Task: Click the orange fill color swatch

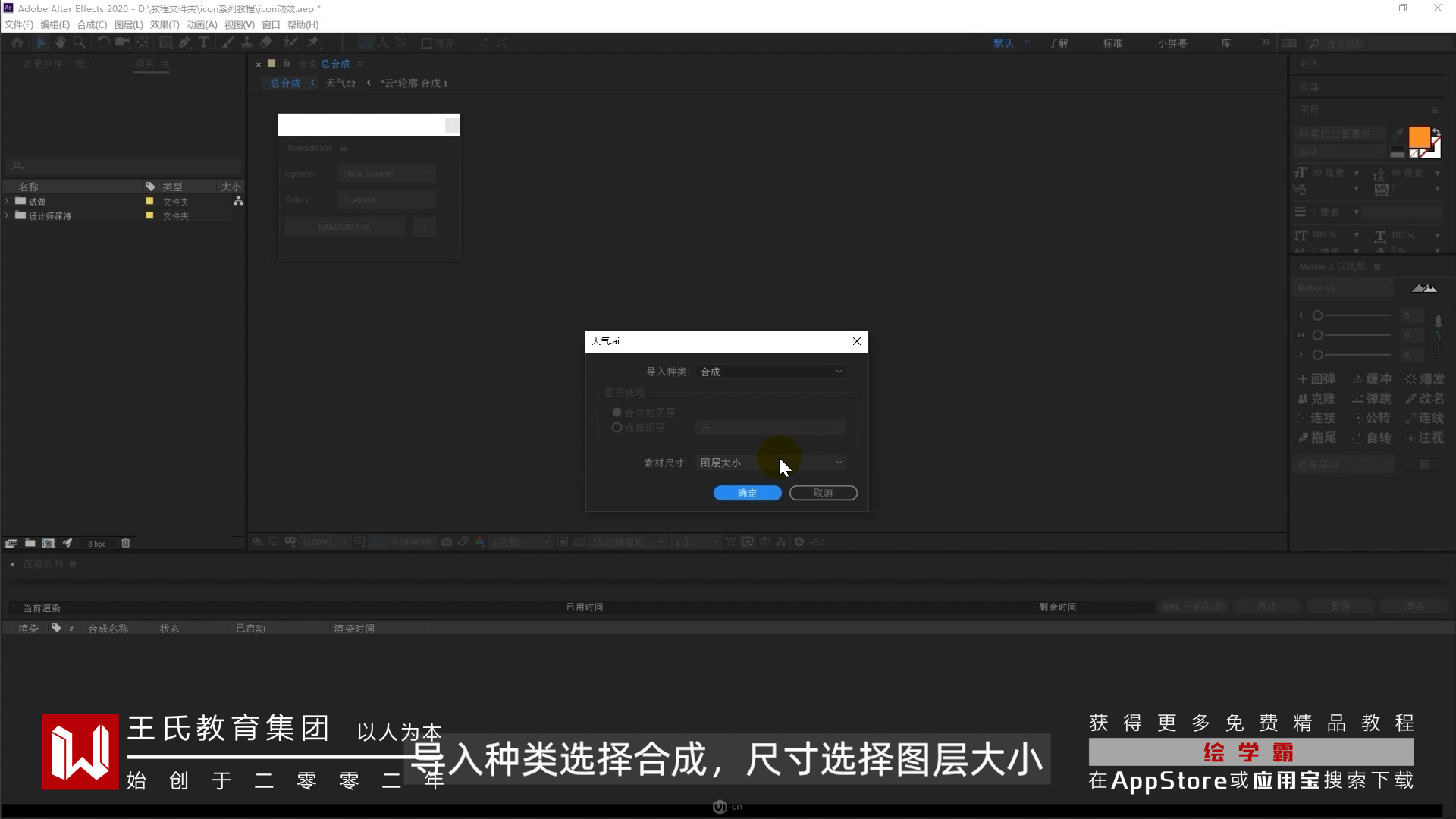Action: (x=1418, y=137)
